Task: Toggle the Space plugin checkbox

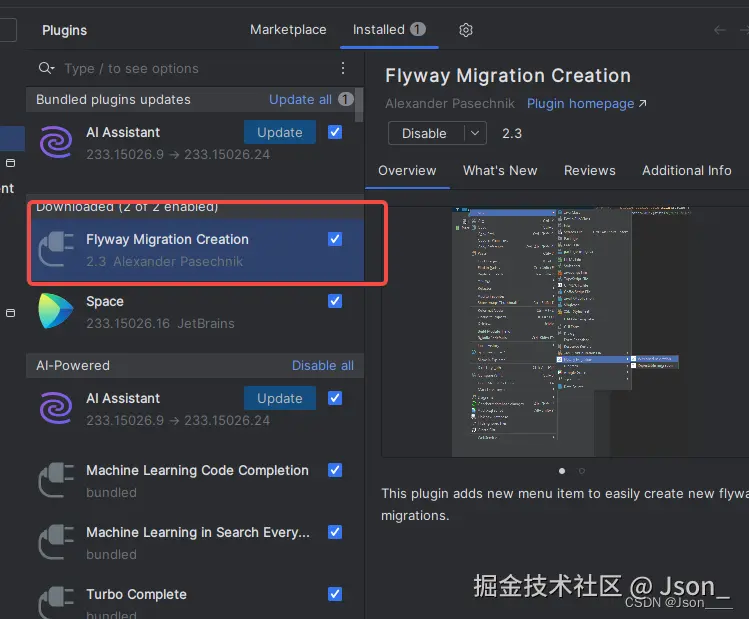Action: 335,301
